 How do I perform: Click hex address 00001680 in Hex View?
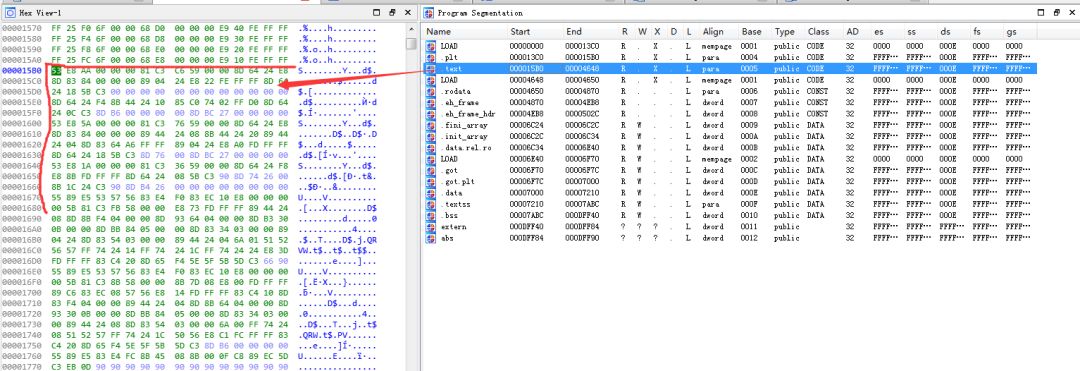23,208
